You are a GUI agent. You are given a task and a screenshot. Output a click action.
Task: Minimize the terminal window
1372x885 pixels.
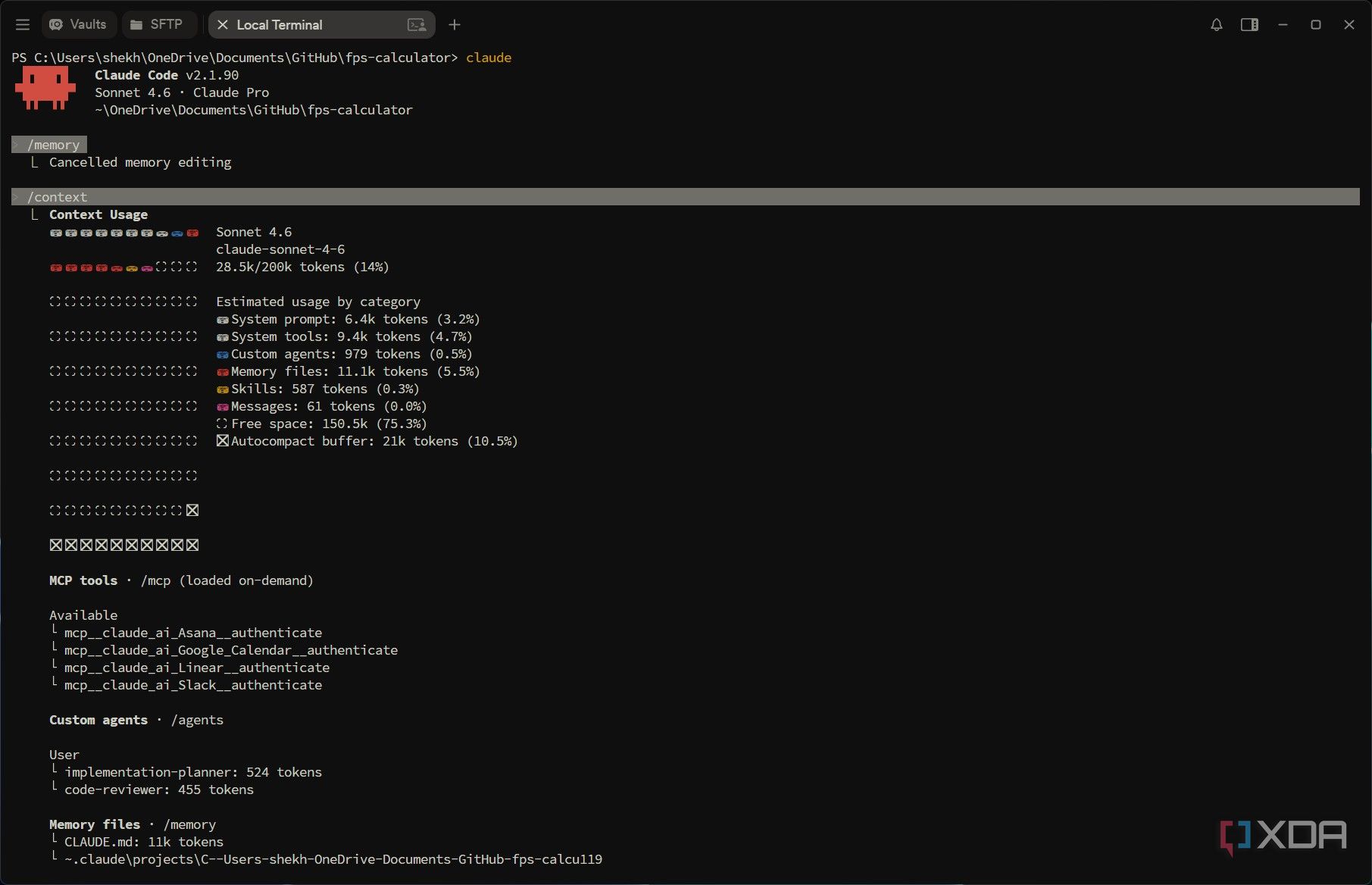click(1283, 25)
